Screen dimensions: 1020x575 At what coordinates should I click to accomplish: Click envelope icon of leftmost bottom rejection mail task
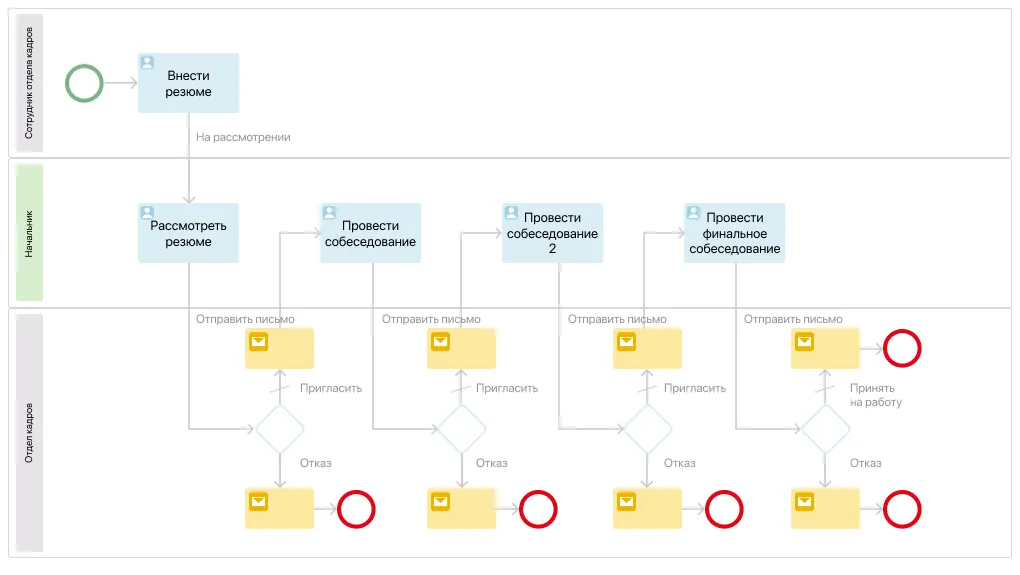point(258,499)
